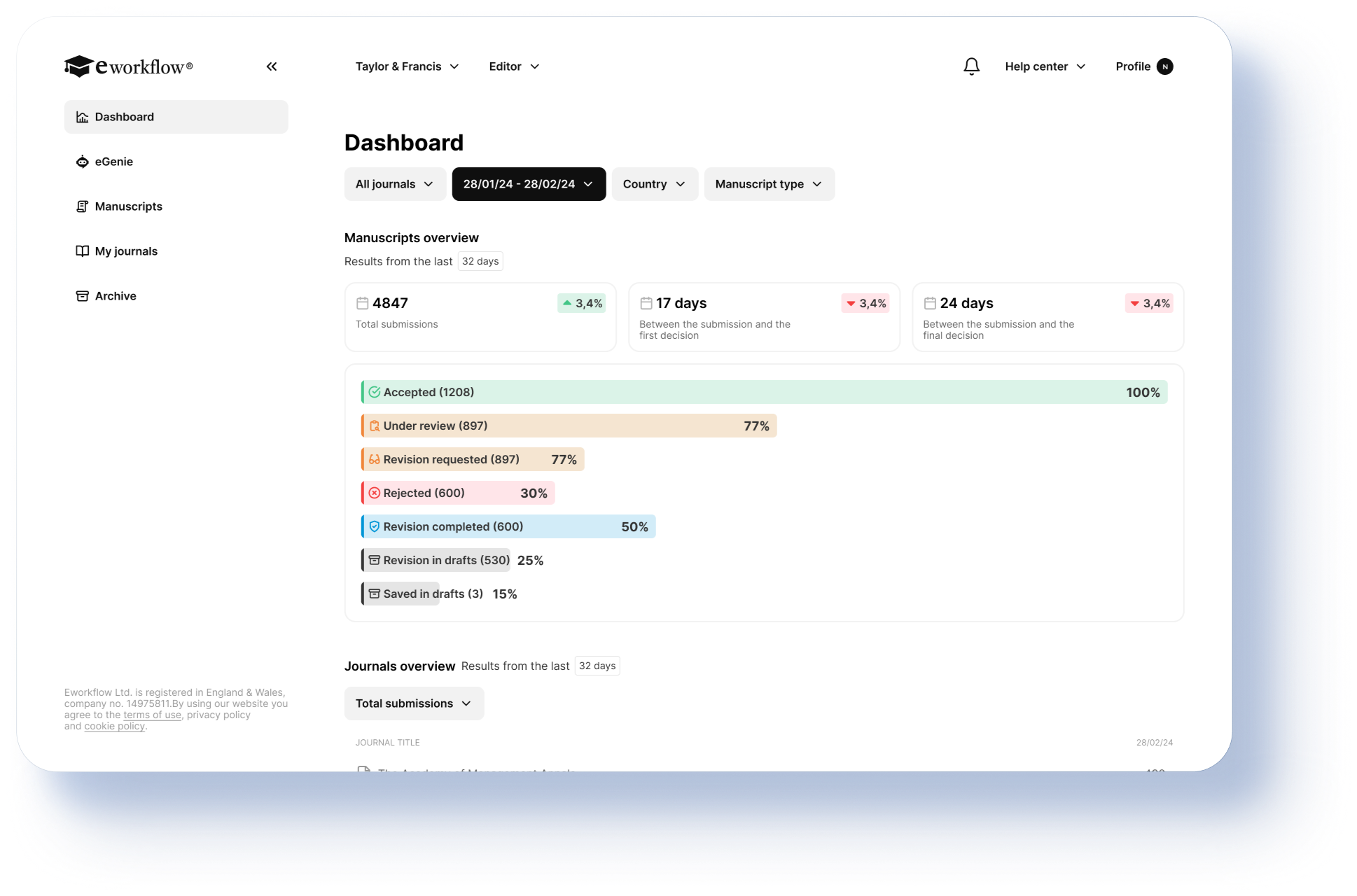Click the eGenie robot icon

click(82, 162)
